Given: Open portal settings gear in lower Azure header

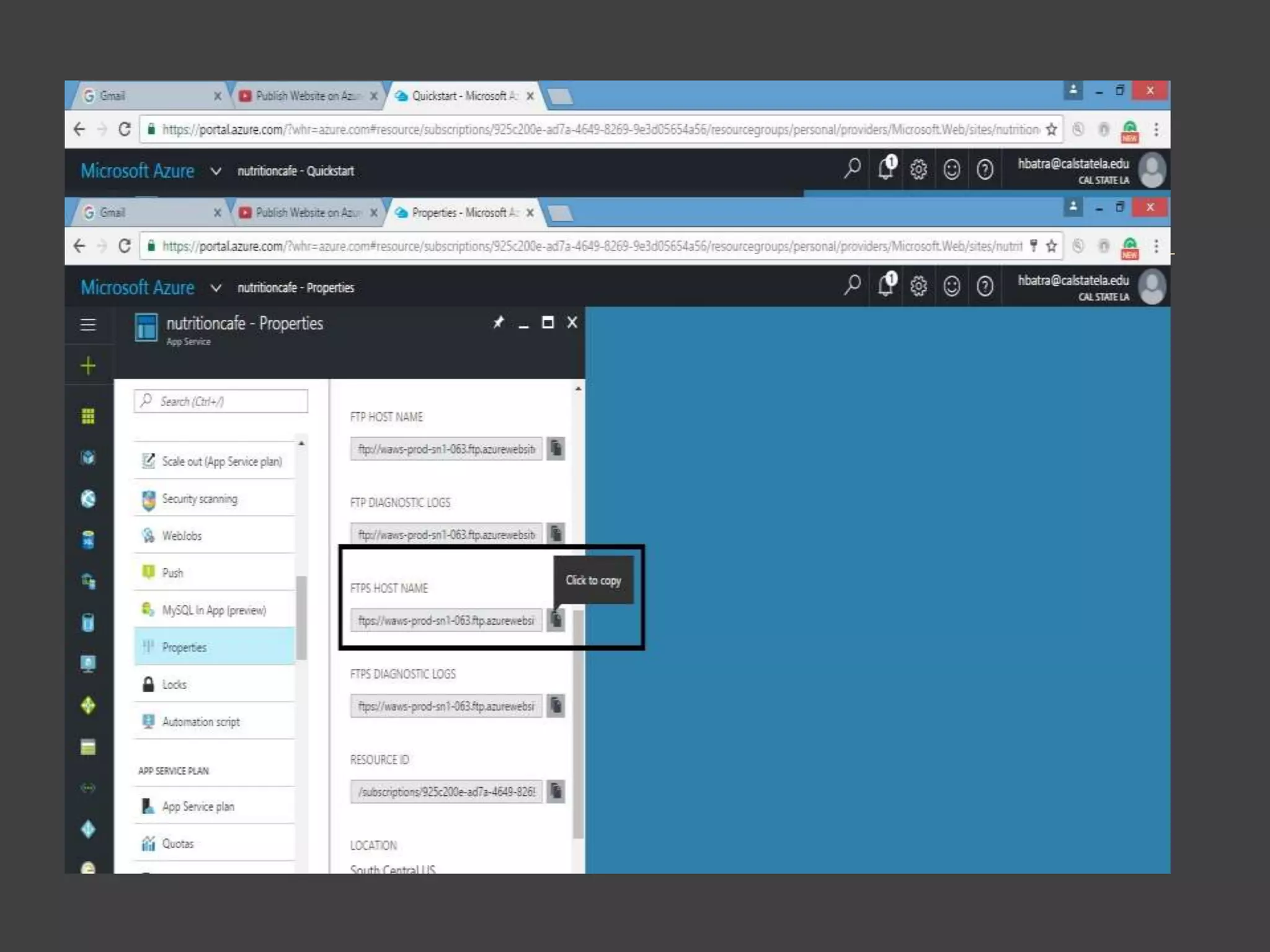Looking at the screenshot, I should click(x=918, y=286).
